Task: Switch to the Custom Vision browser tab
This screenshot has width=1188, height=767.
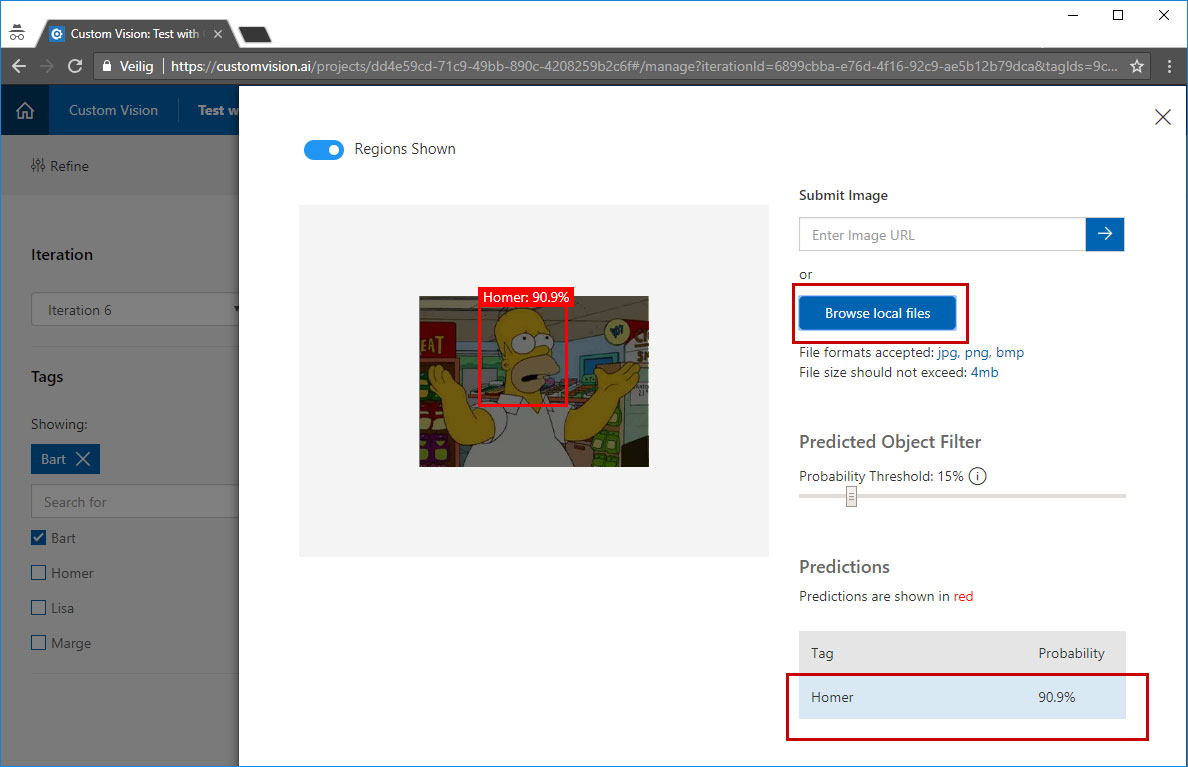Action: click(133, 34)
